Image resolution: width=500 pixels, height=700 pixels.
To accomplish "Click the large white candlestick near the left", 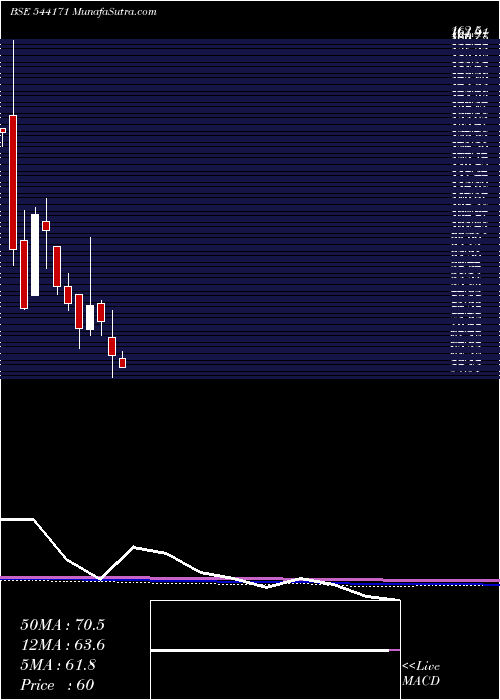I will point(35,255).
